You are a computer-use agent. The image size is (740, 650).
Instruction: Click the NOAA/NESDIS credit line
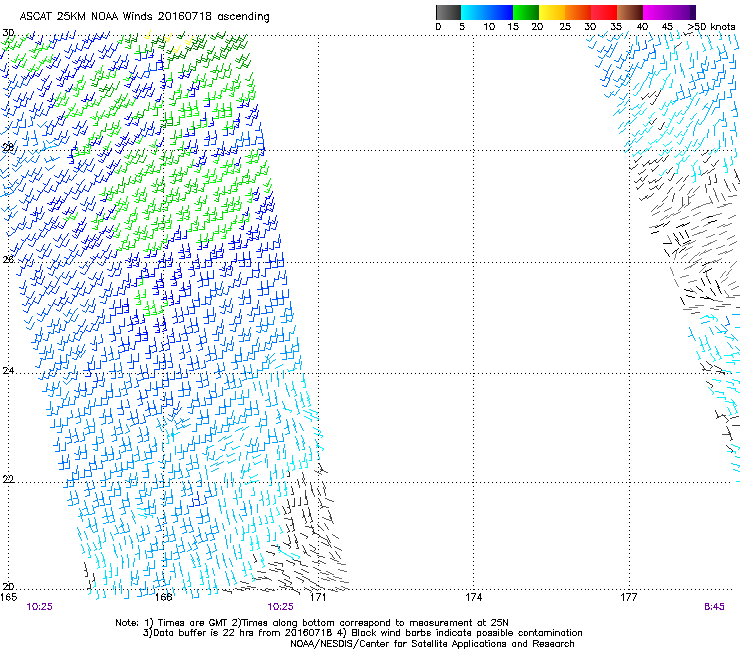click(x=432, y=644)
